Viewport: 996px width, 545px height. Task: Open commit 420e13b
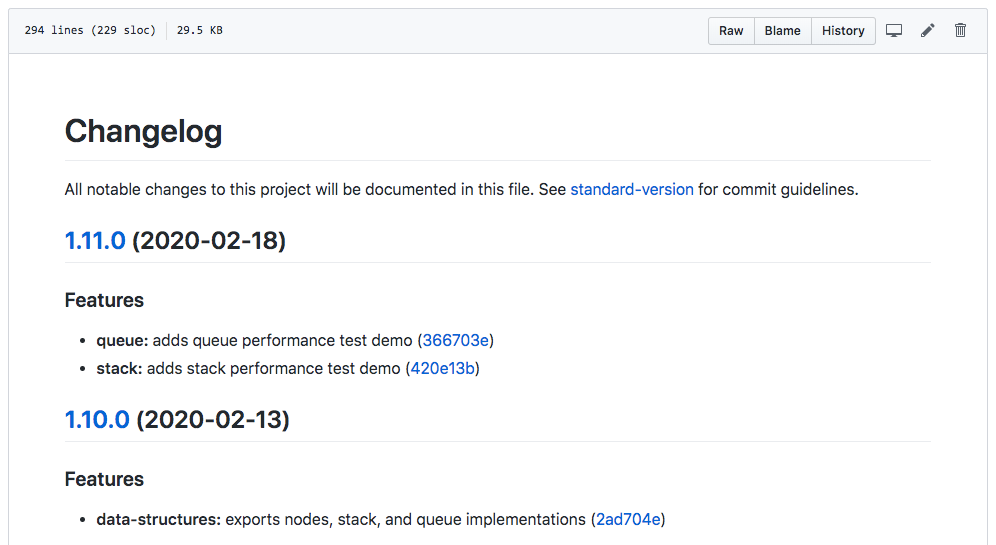(444, 368)
